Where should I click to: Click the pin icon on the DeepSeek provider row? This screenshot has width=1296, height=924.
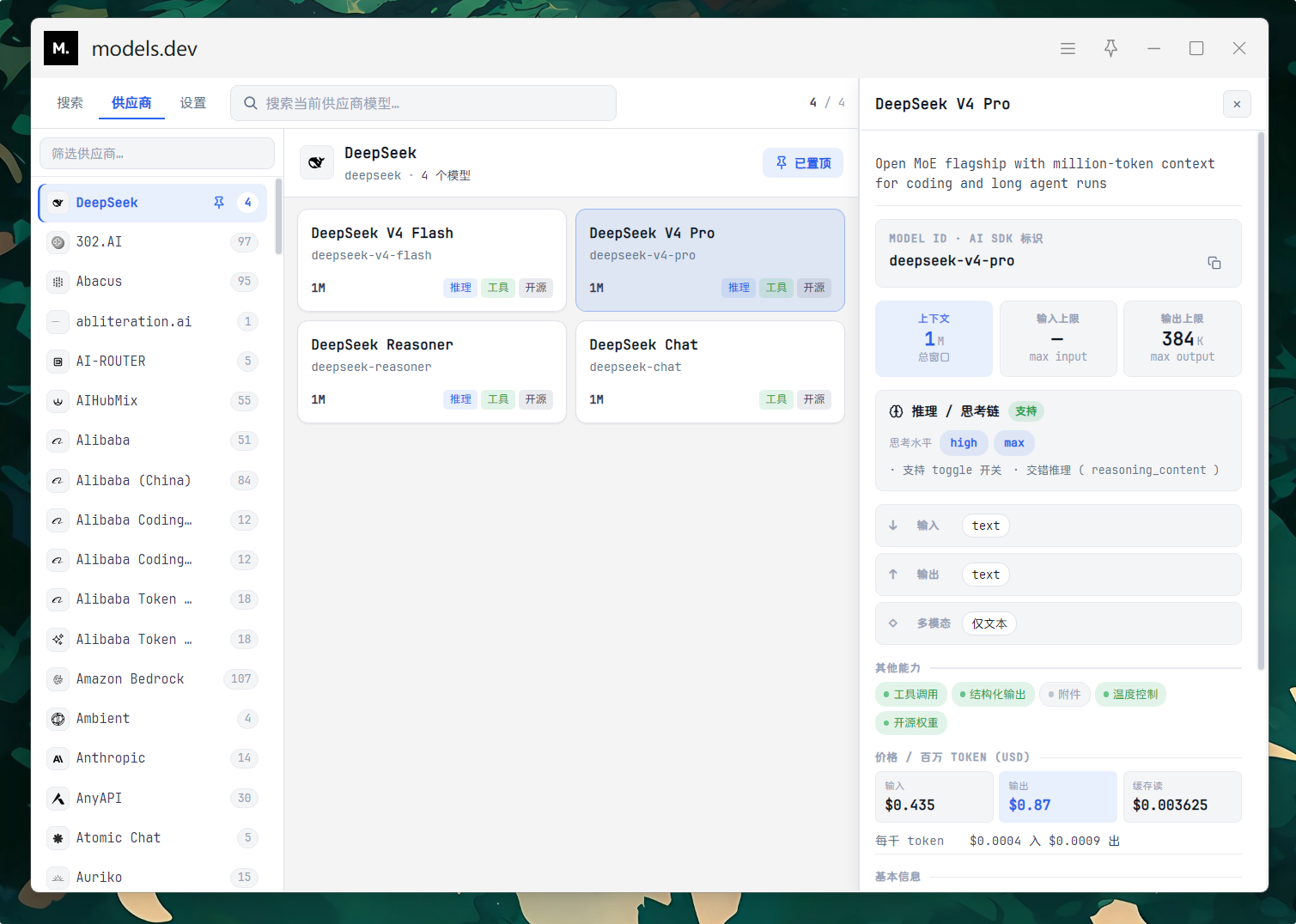click(219, 203)
